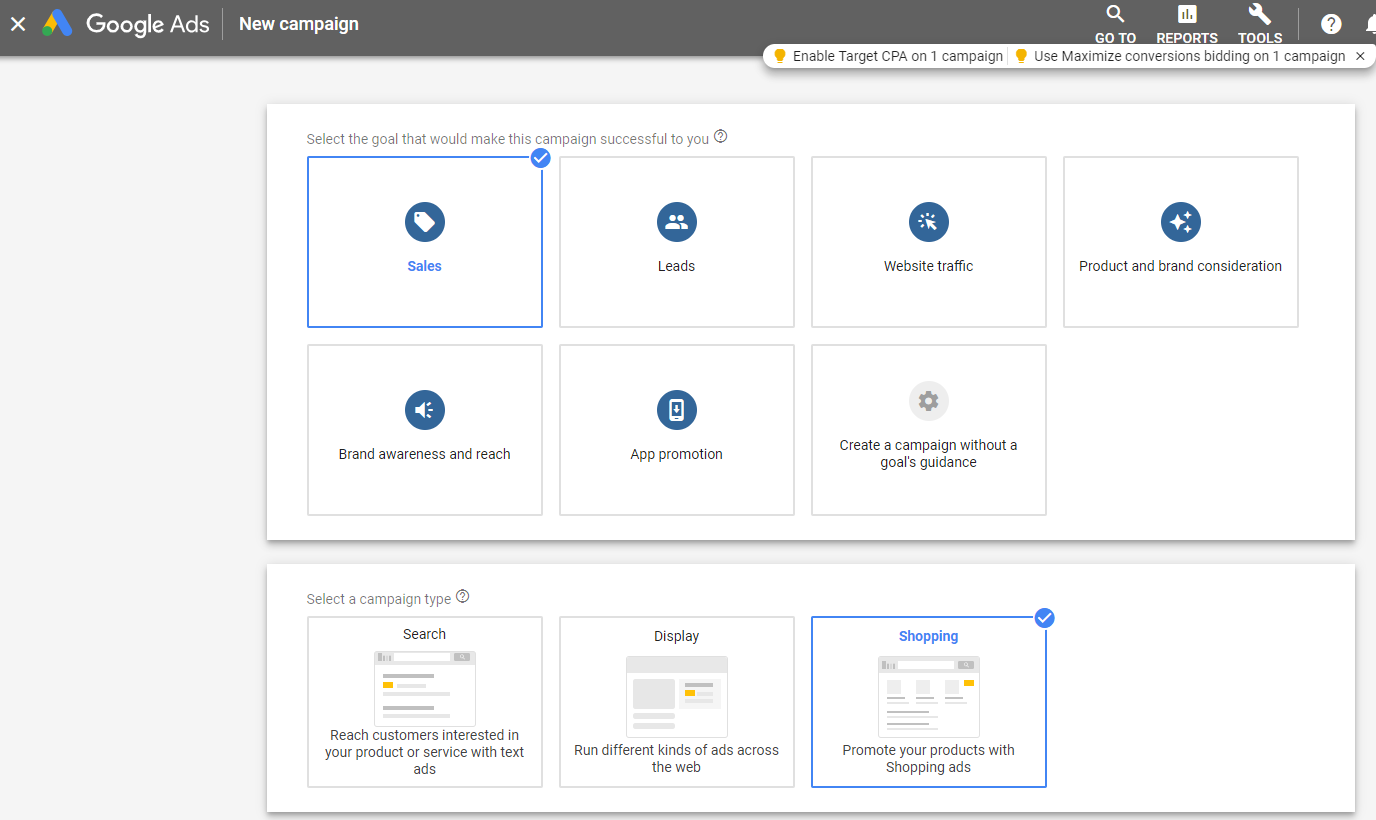This screenshot has height=820, width=1376.
Task: Uncheck the selected Sales goal checkmark
Action: pos(541,157)
